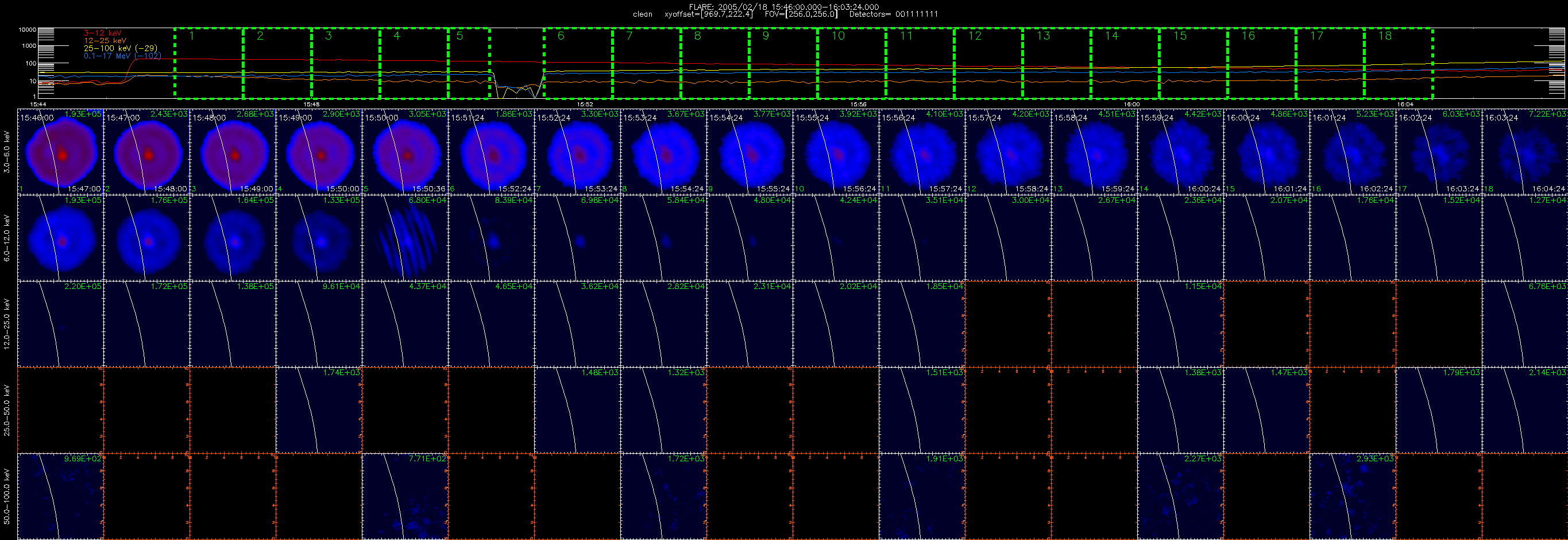Click the '15:50:36' end time label
1568x540 pixels.
coord(428,189)
